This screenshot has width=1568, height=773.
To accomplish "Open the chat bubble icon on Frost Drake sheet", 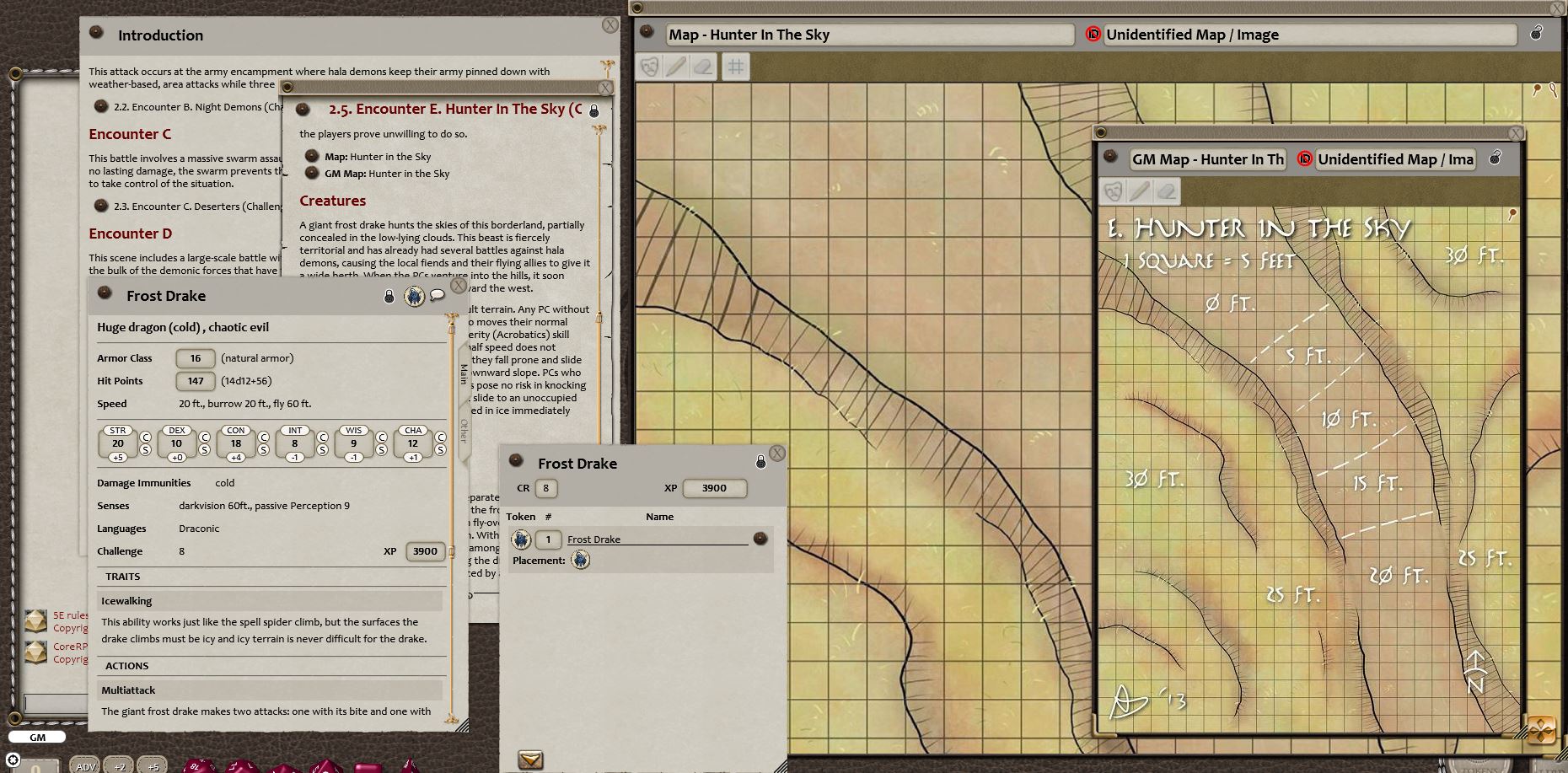I will point(438,296).
